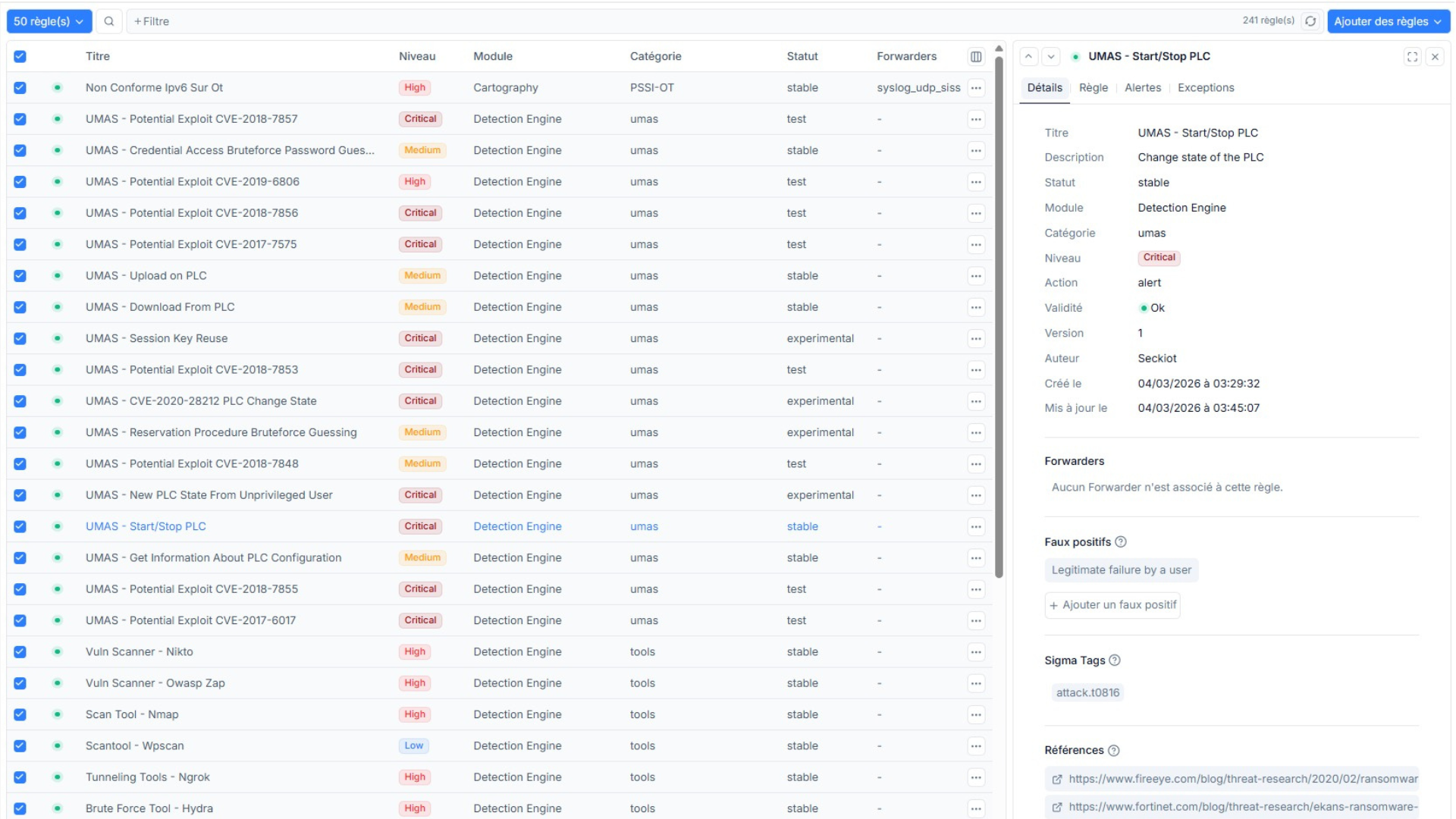Click the help icon next to Références

point(1112,750)
